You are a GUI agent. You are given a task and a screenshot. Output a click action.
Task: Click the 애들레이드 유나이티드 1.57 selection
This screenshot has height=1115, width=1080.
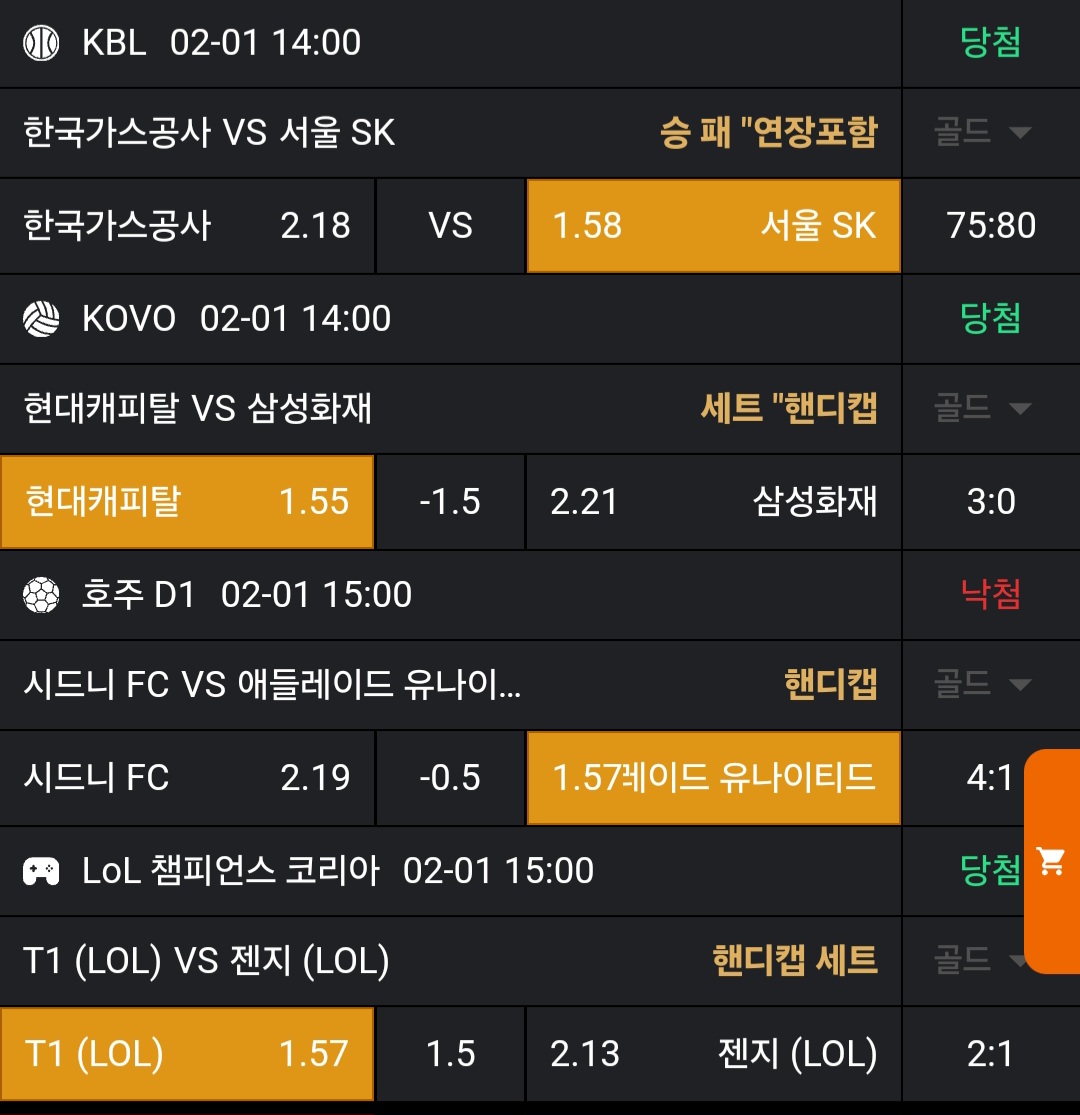[x=713, y=778]
